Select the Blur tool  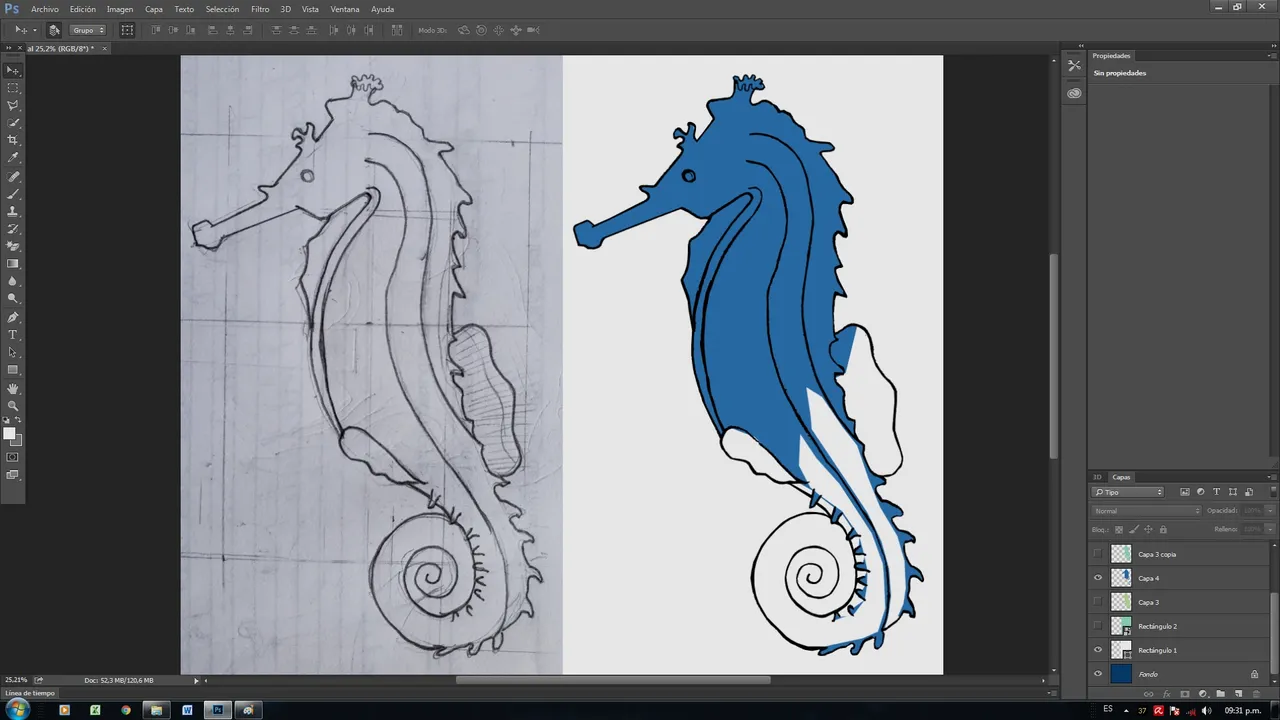click(13, 281)
